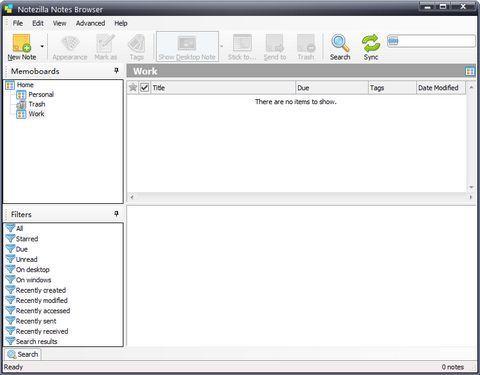
Task: Sort by the Title column header
Action: (x=223, y=88)
